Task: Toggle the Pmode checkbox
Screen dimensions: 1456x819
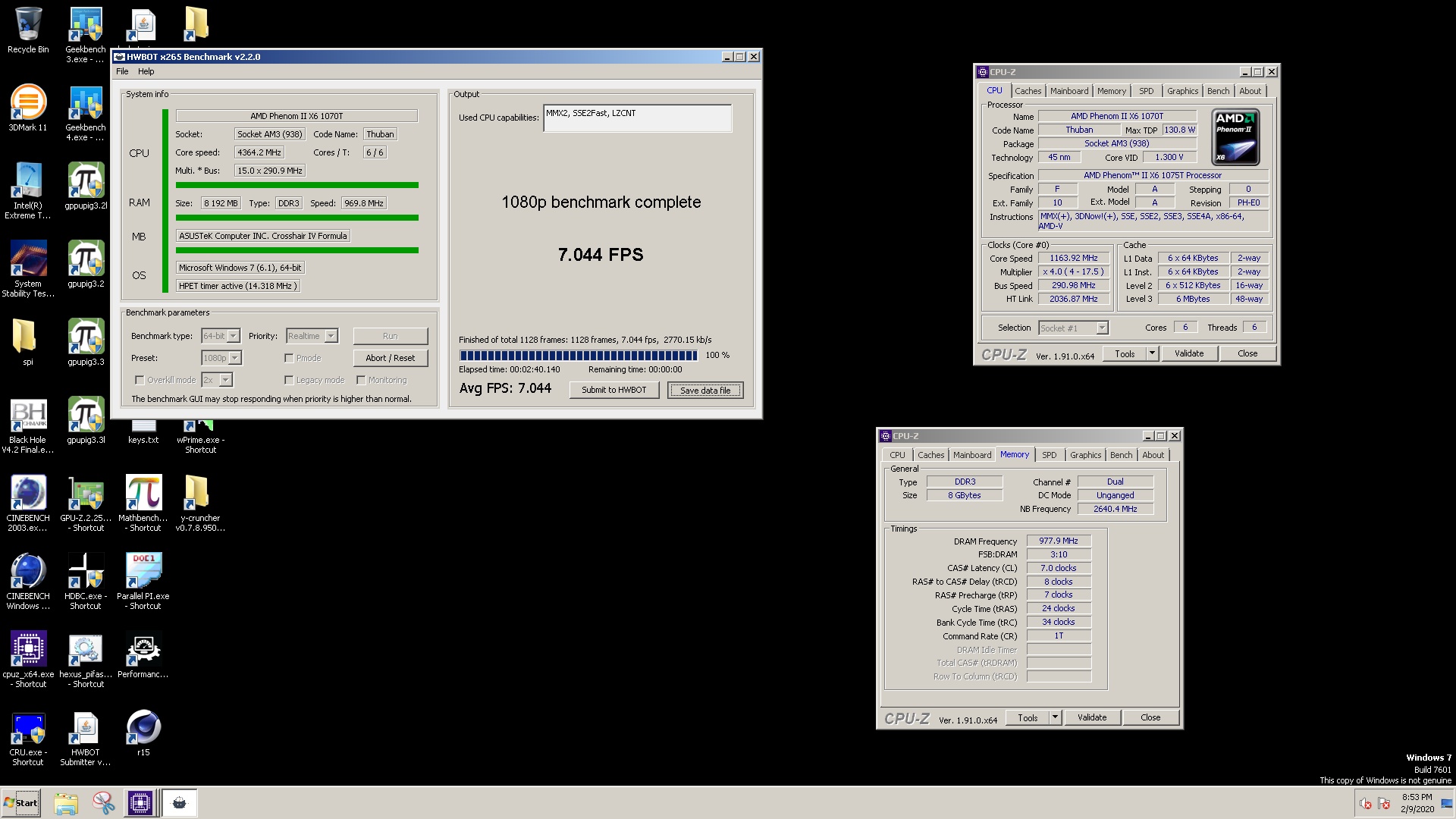Action: 289,358
